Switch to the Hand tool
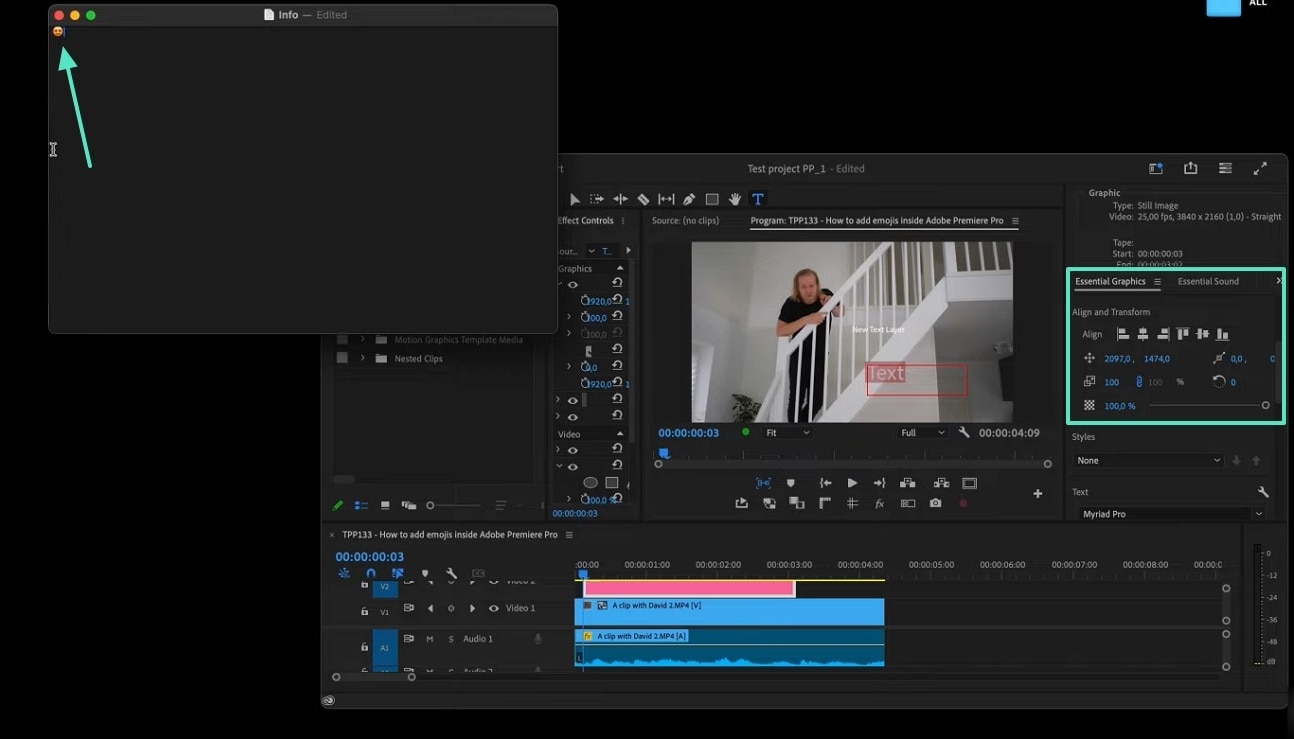Viewport: 1294px width, 739px height. point(735,200)
